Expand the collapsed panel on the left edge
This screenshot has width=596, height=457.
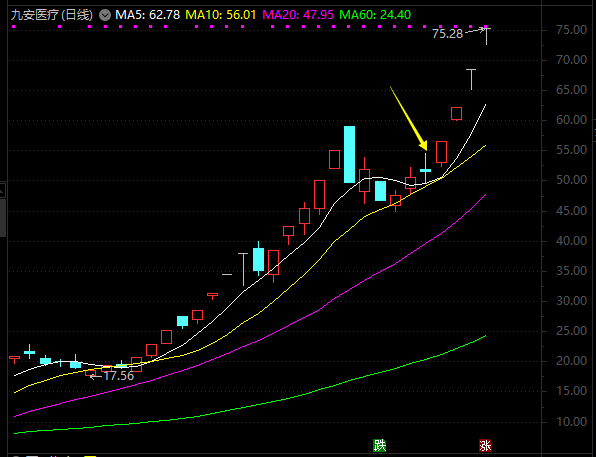click(x=3, y=190)
